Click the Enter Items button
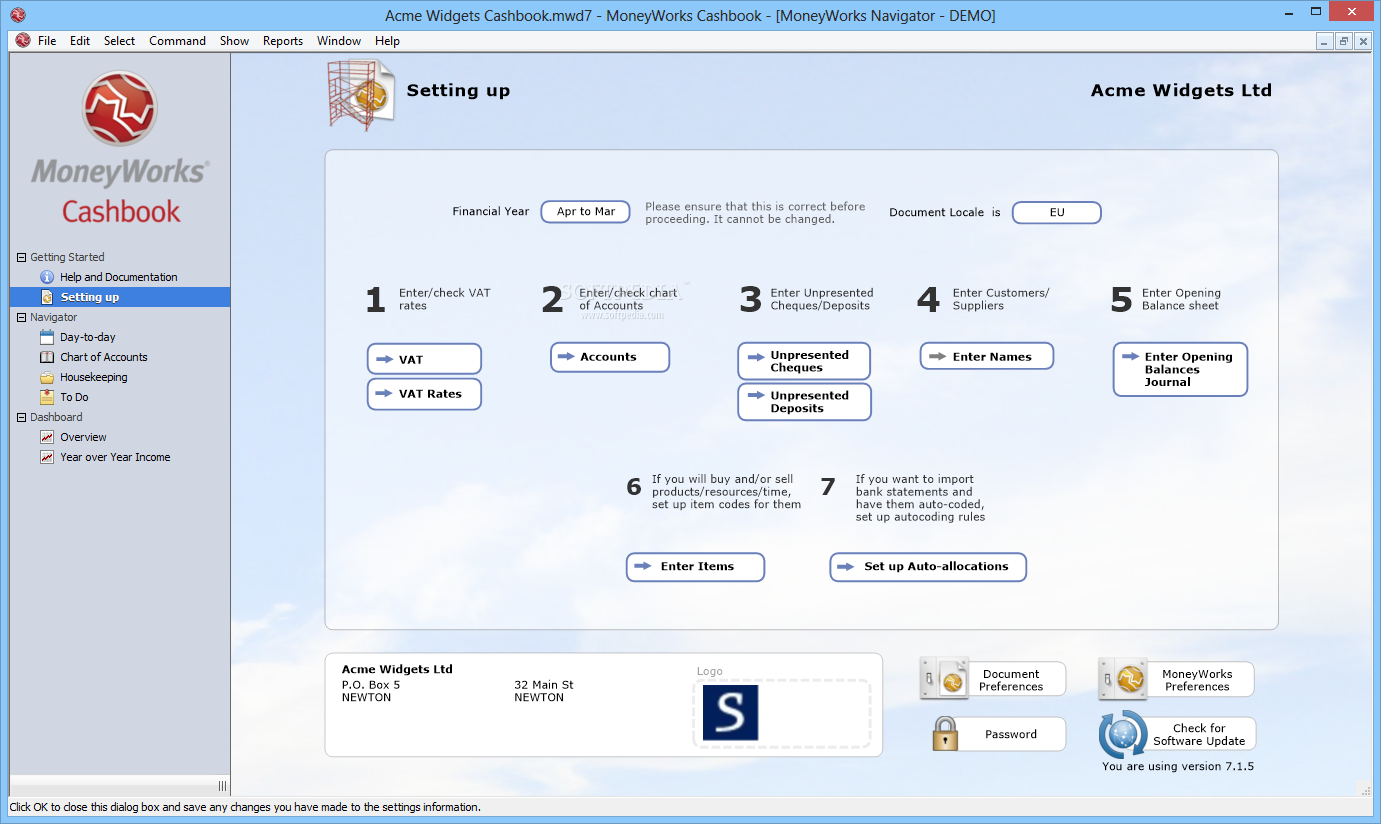This screenshot has width=1381, height=824. click(x=695, y=567)
